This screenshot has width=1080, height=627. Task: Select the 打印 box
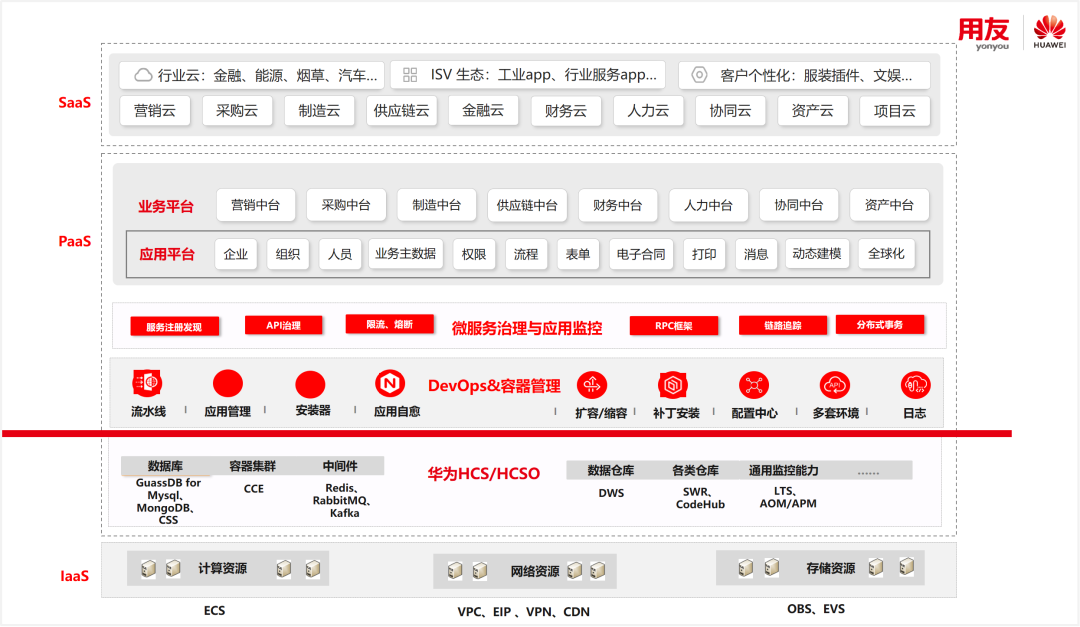[x=704, y=254]
